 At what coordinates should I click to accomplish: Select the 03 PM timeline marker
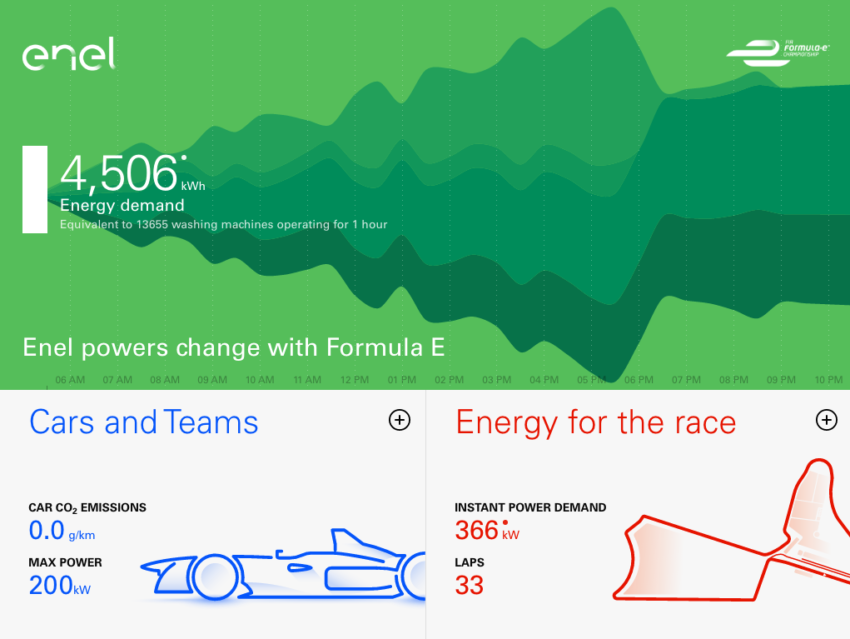pos(497,380)
